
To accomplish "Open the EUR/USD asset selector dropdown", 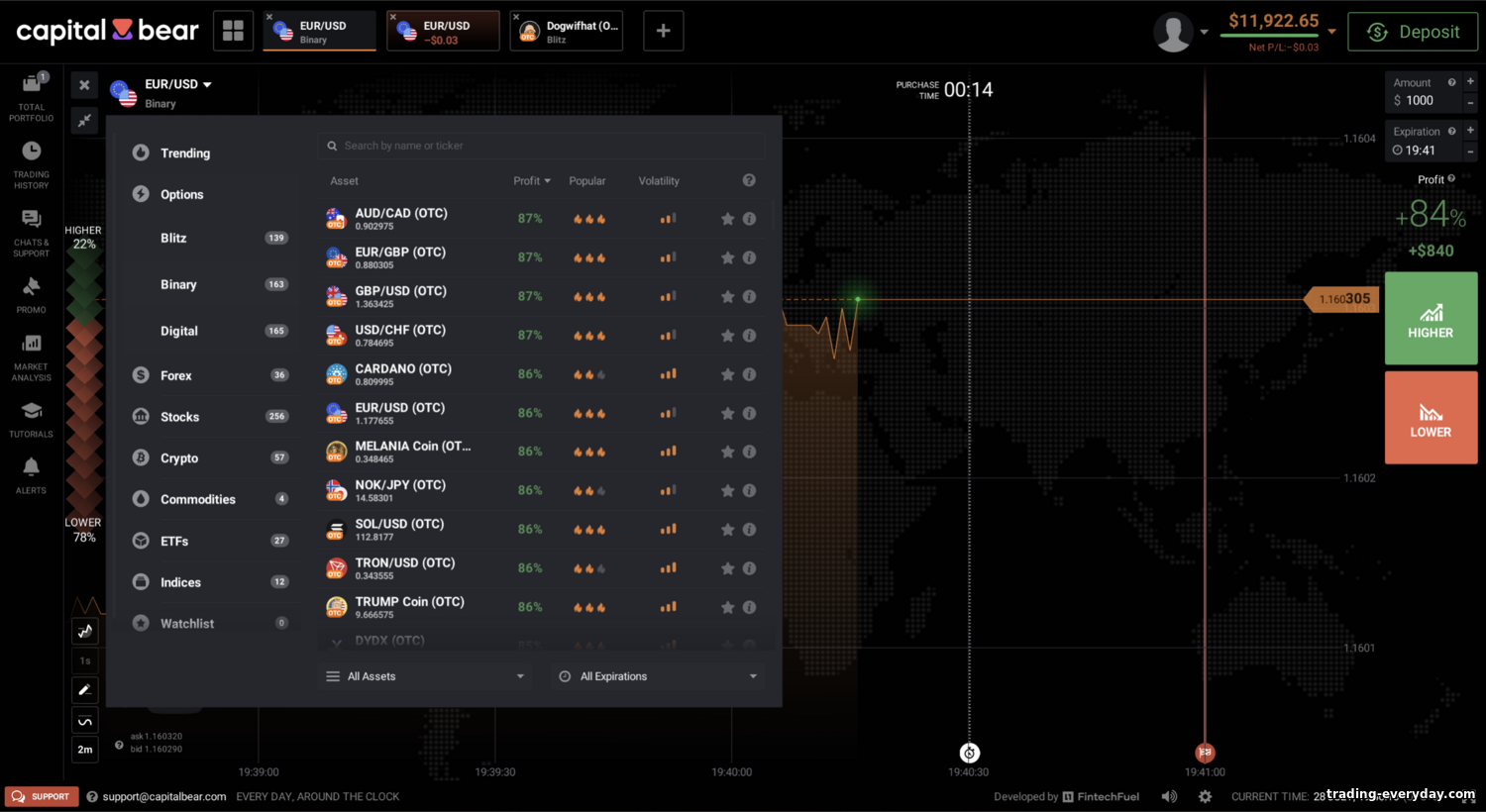I will [x=178, y=85].
